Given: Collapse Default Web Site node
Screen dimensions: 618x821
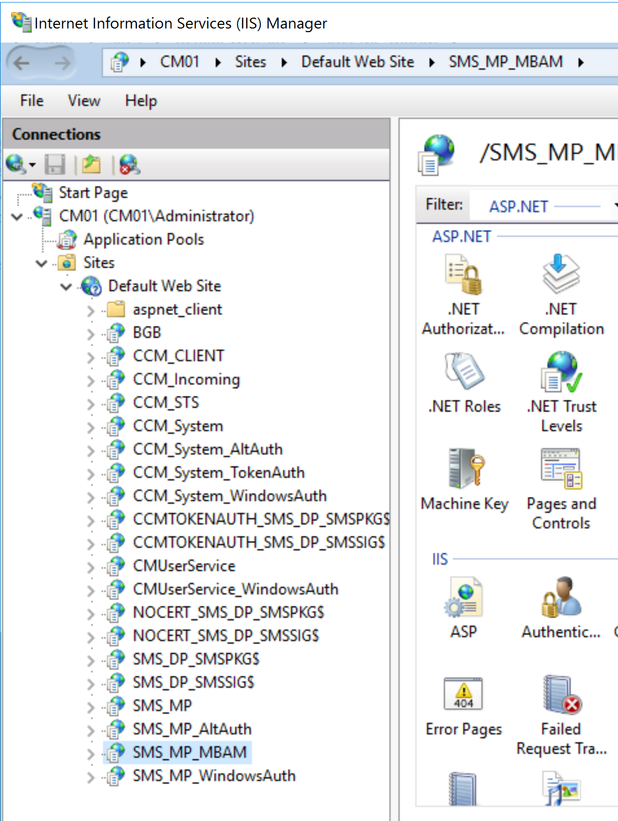Looking at the screenshot, I should (x=66, y=286).
